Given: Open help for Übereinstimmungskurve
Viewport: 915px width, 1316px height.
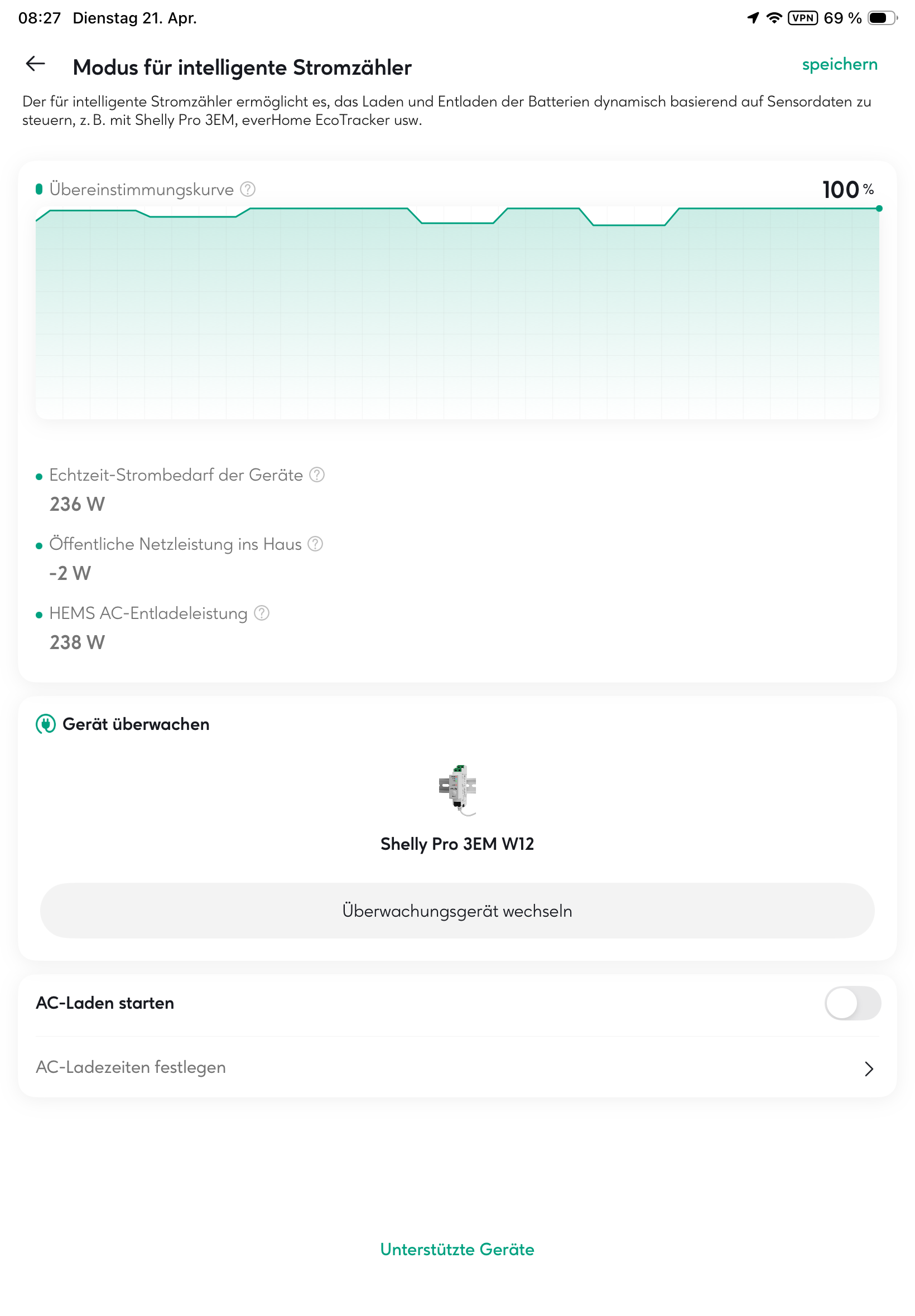Looking at the screenshot, I should (248, 189).
